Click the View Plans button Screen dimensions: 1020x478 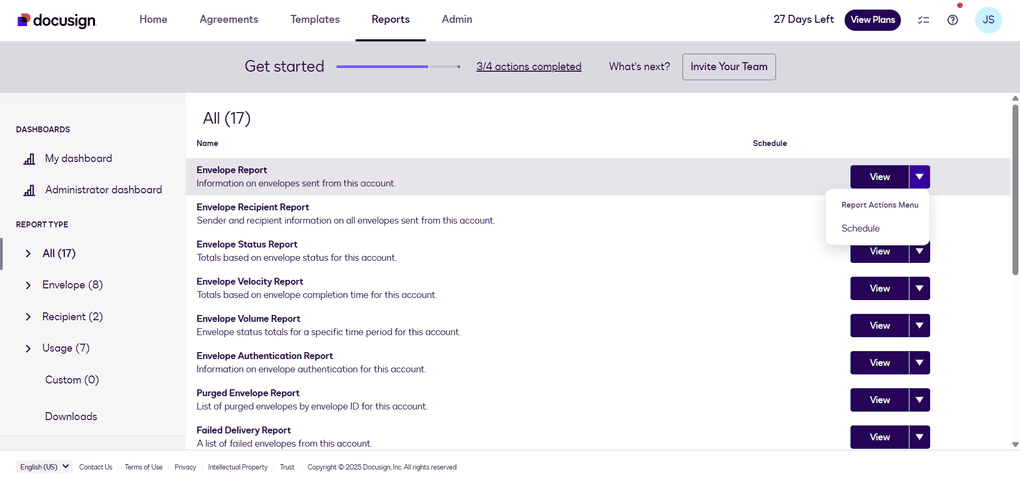click(872, 20)
